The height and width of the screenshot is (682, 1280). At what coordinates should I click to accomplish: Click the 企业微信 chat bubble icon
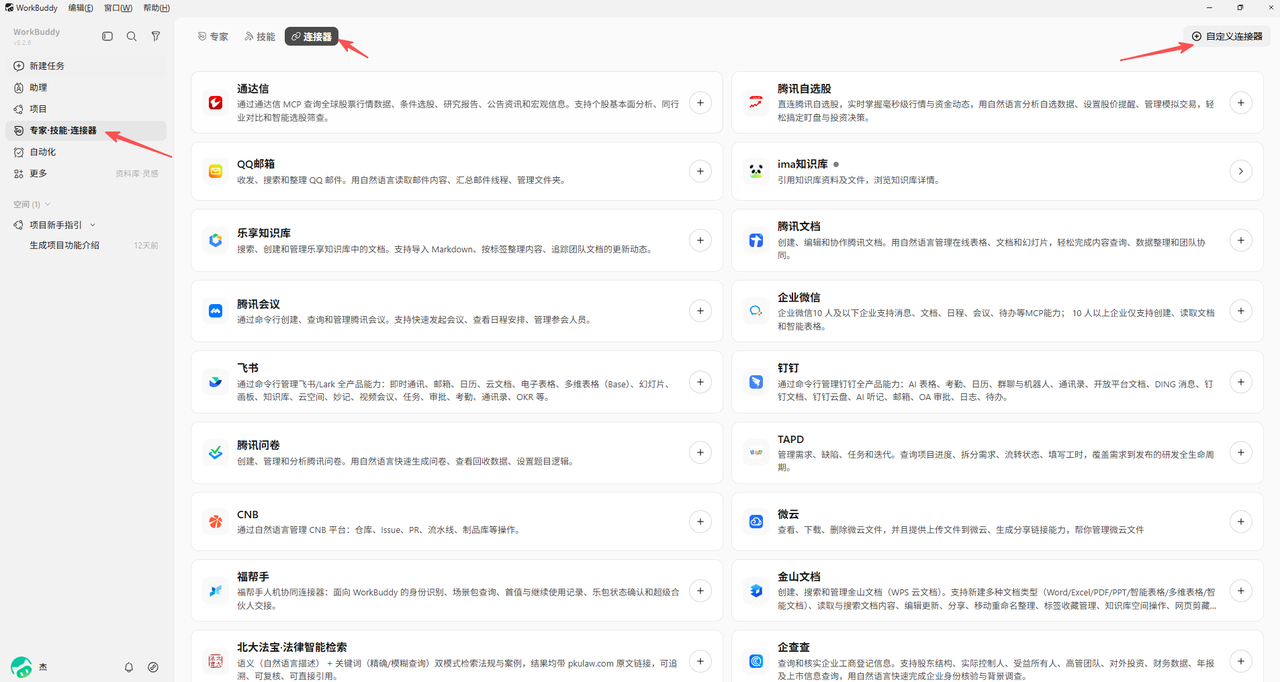click(x=756, y=311)
